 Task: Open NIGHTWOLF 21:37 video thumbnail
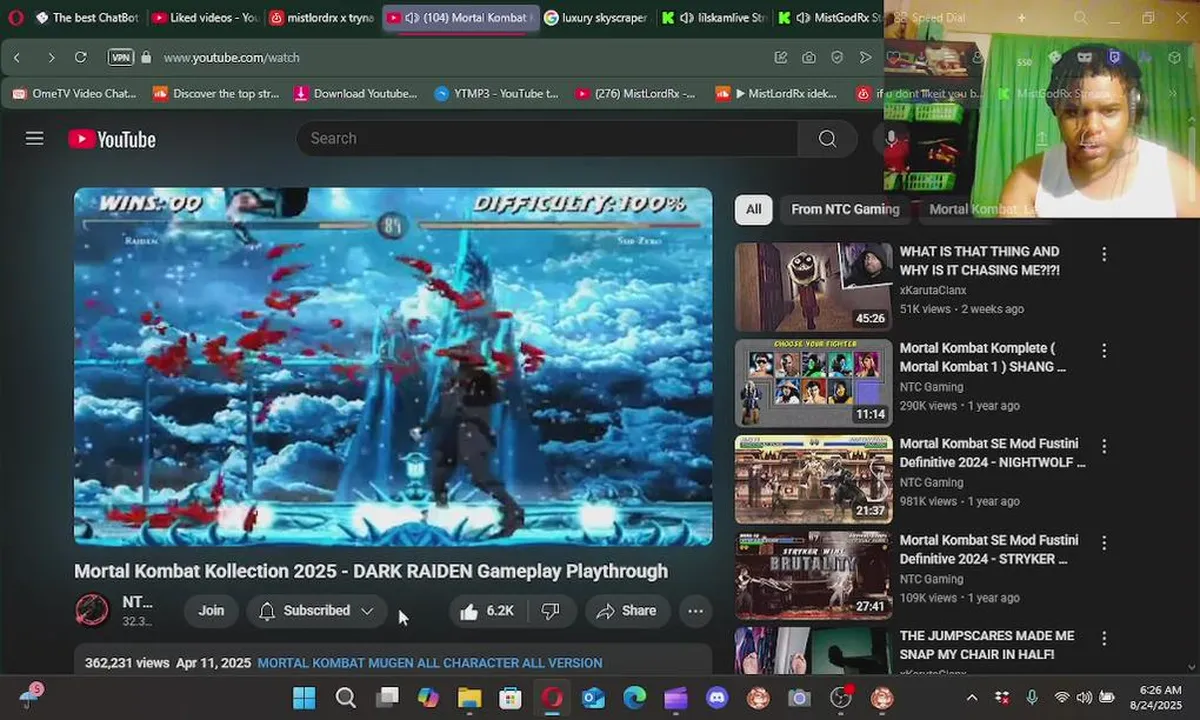pos(813,479)
